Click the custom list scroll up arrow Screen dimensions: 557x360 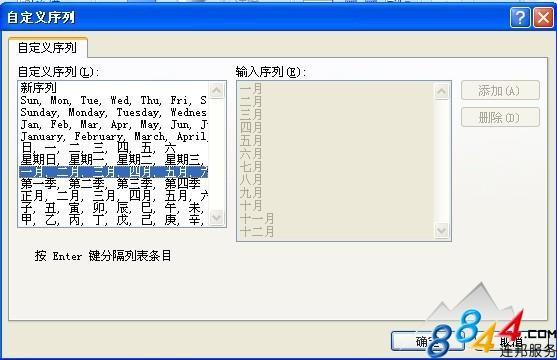pos(217,90)
